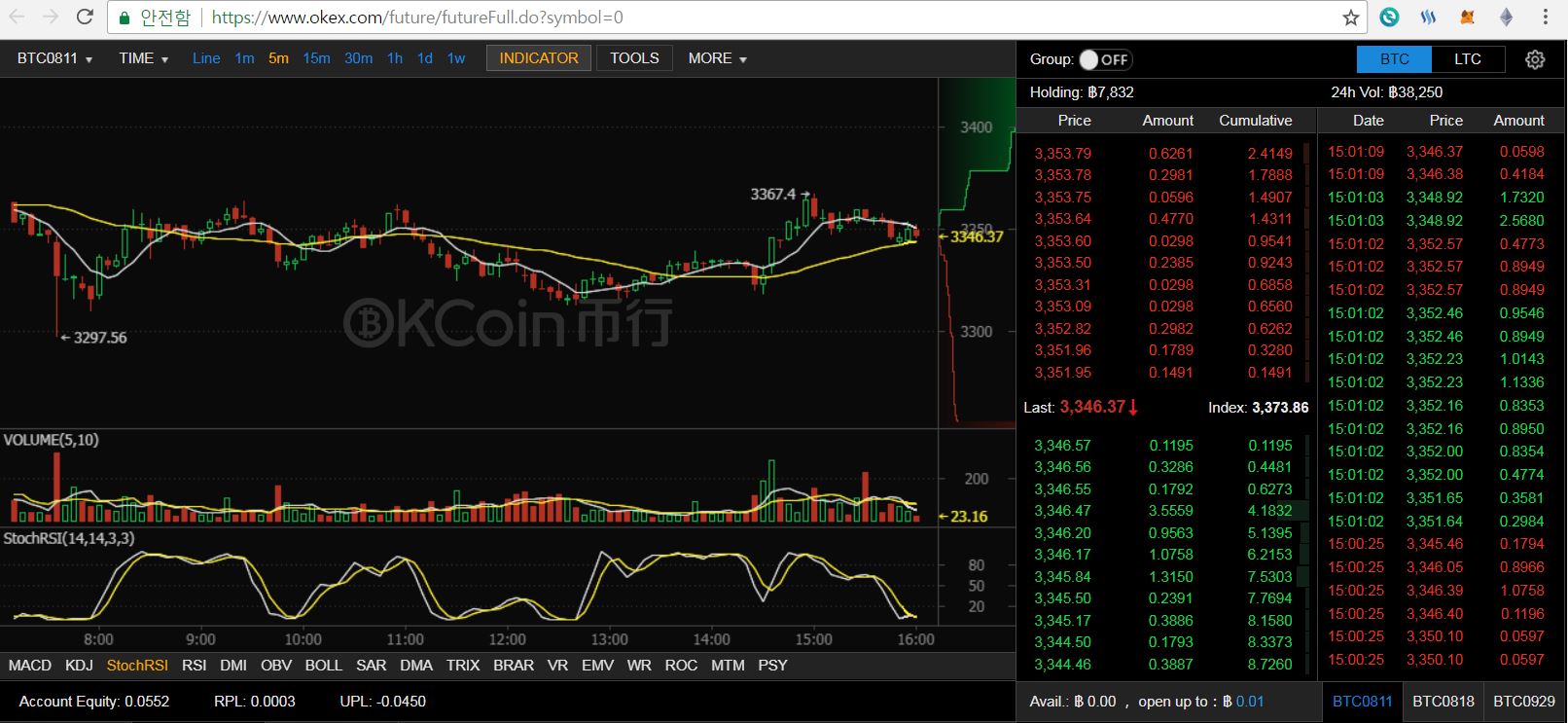Open the MetaMask fox extension

[1468, 17]
